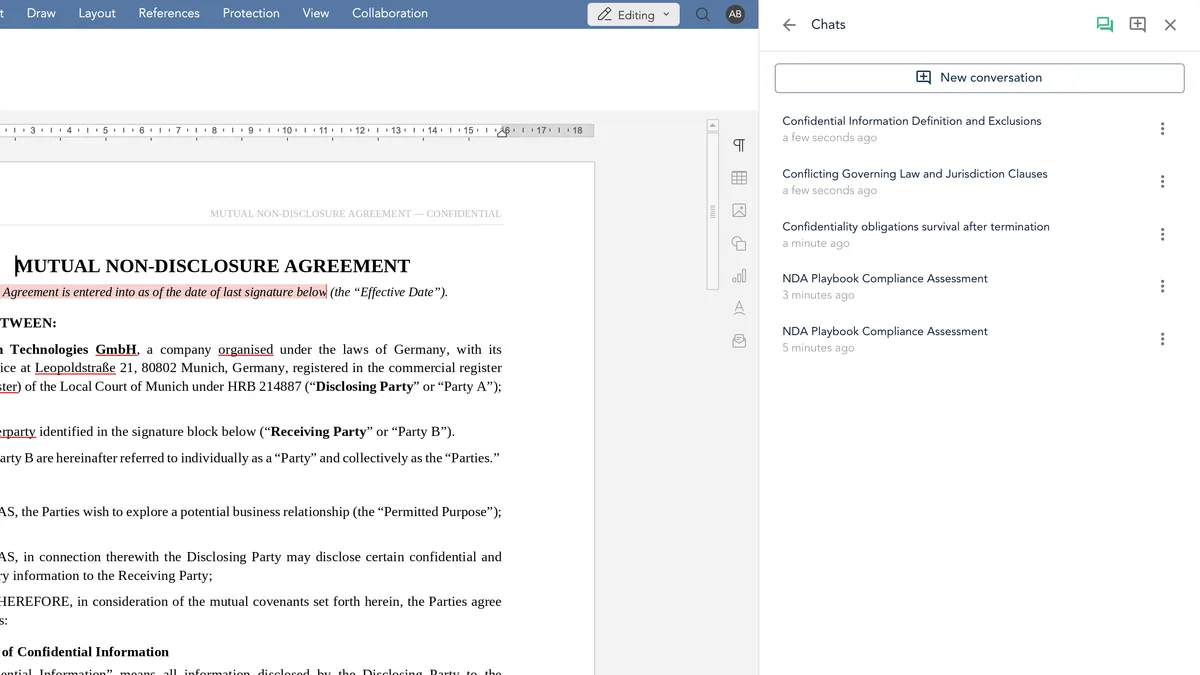This screenshot has width=1200, height=675.
Task: Click the underlined word "Leopoldstraße"
Action: (x=75, y=368)
